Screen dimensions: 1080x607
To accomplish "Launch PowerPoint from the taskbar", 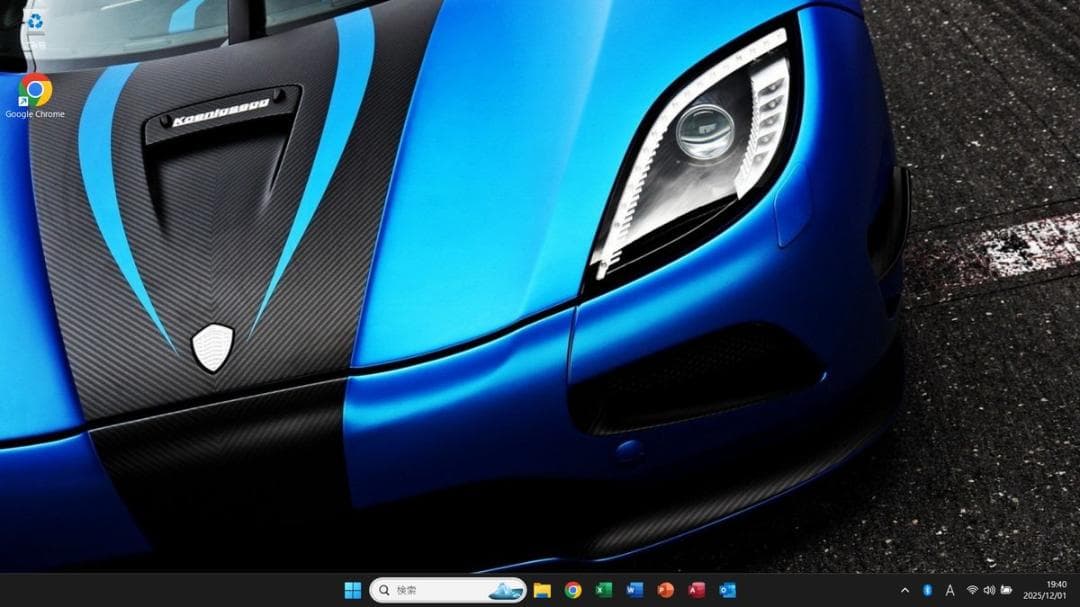I will tap(666, 590).
